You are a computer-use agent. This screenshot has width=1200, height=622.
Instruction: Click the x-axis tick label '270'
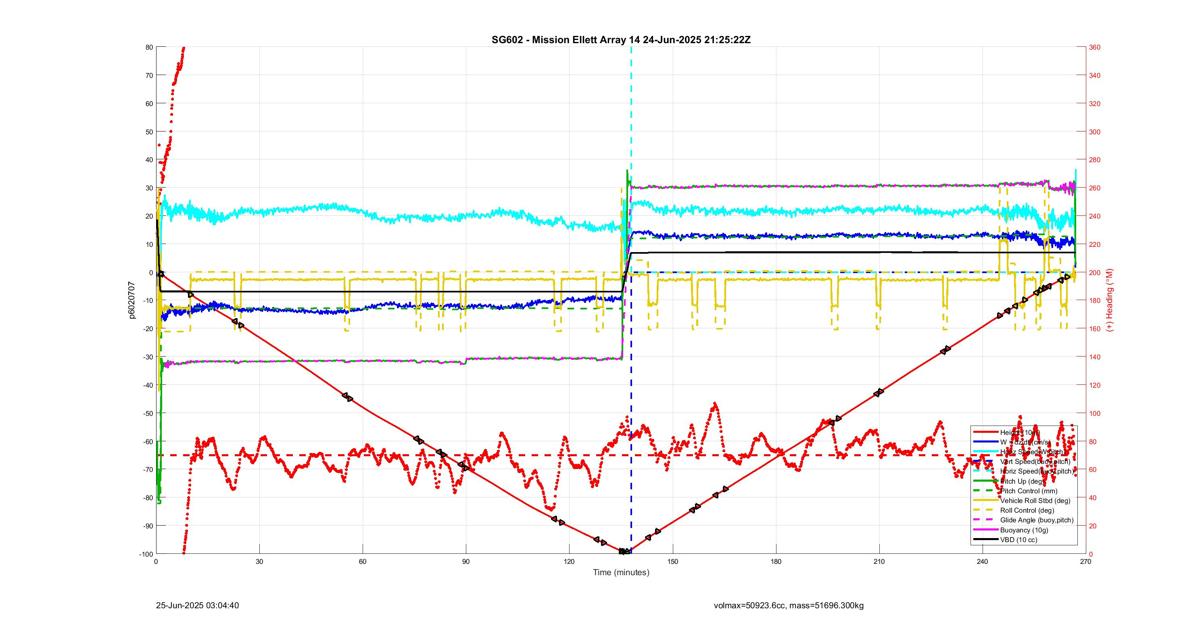point(1085,561)
